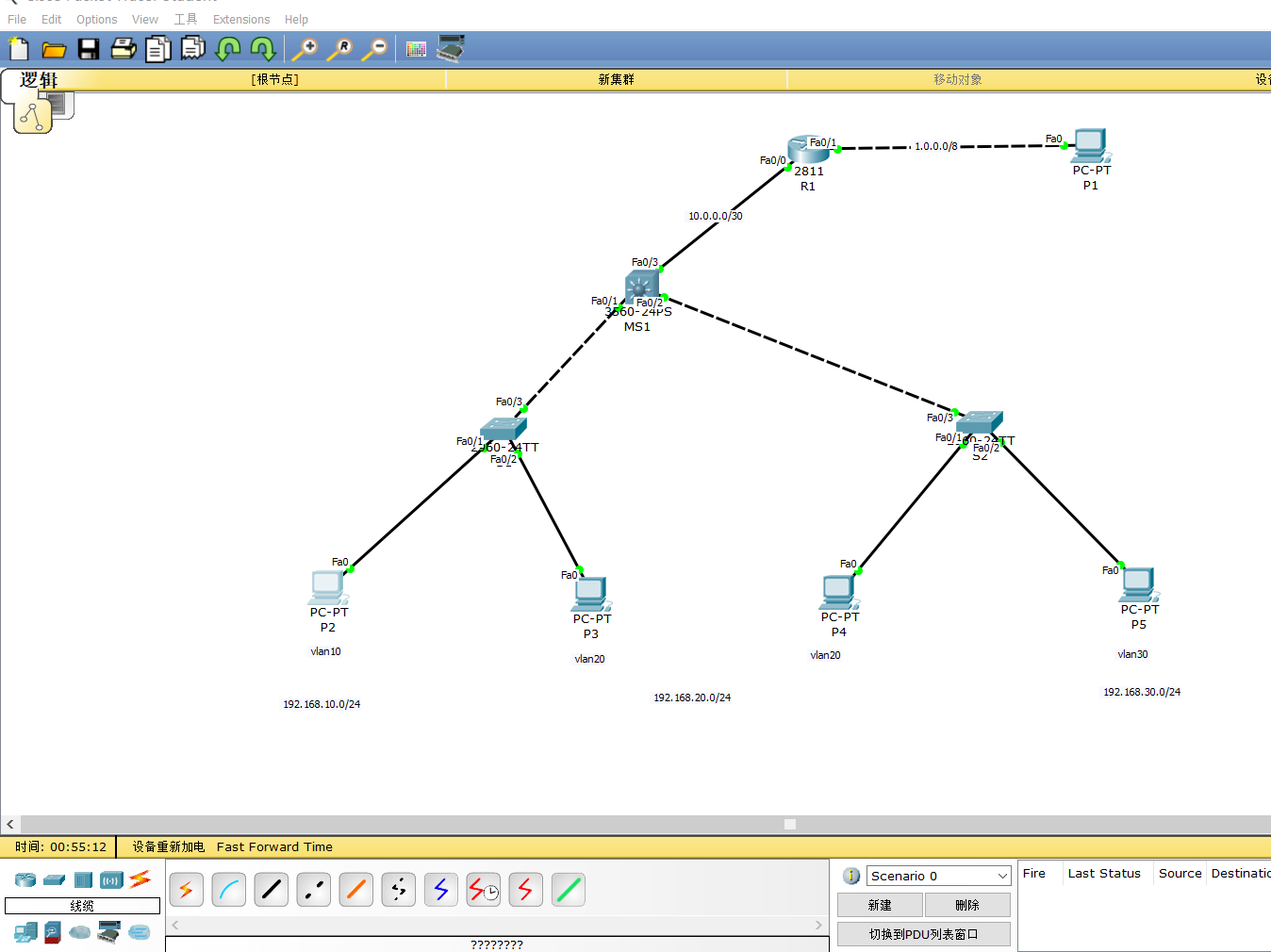The width and height of the screenshot is (1271, 952).
Task: Open the Custom Devices dialog icon
Action: point(451,49)
